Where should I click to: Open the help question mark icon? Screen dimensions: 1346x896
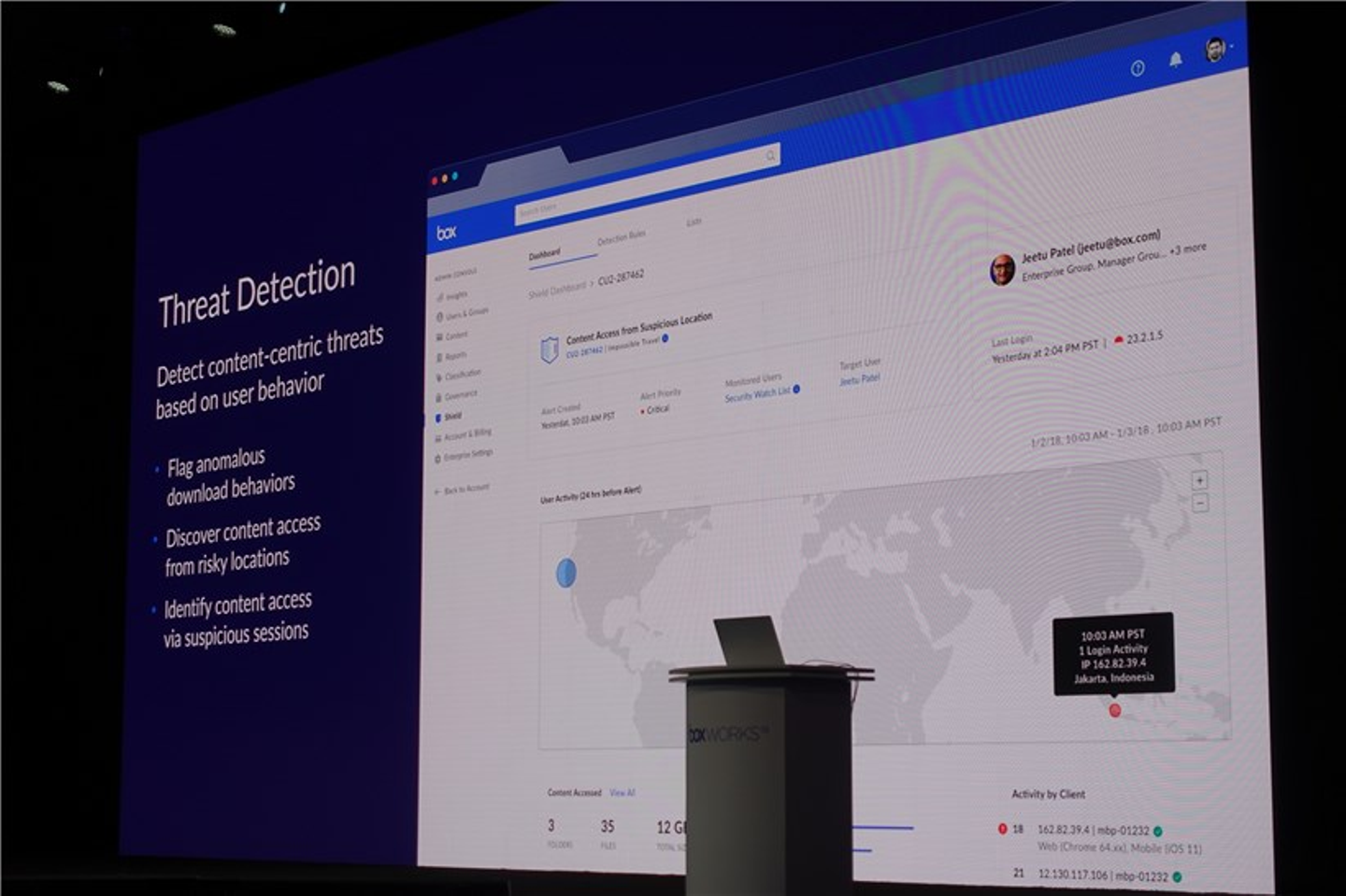click(1138, 68)
